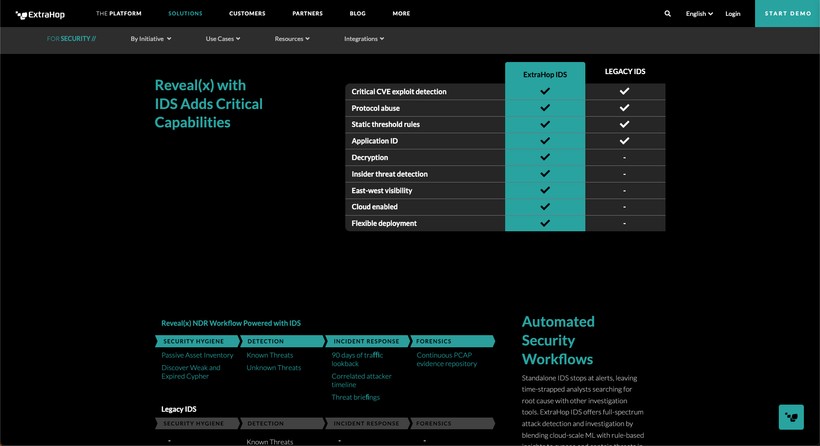820x446 pixels.
Task: Go to the Customers menu
Action: tap(247, 14)
